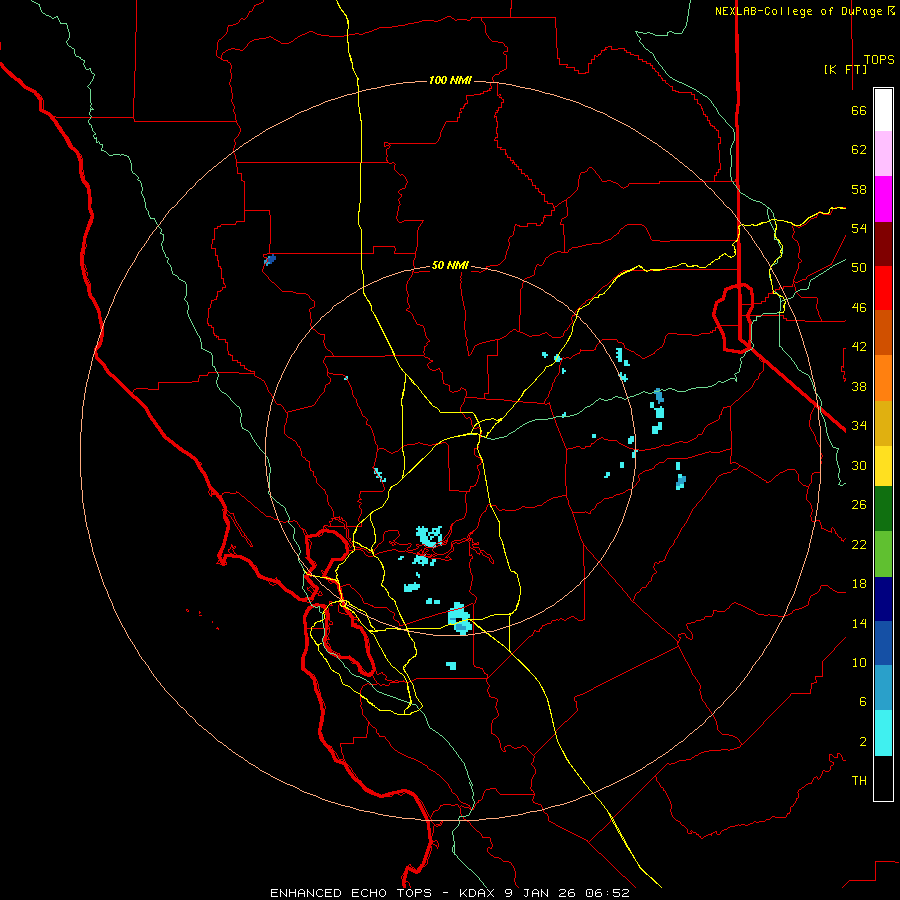Click the 50 NMI range ring label

[450, 265]
